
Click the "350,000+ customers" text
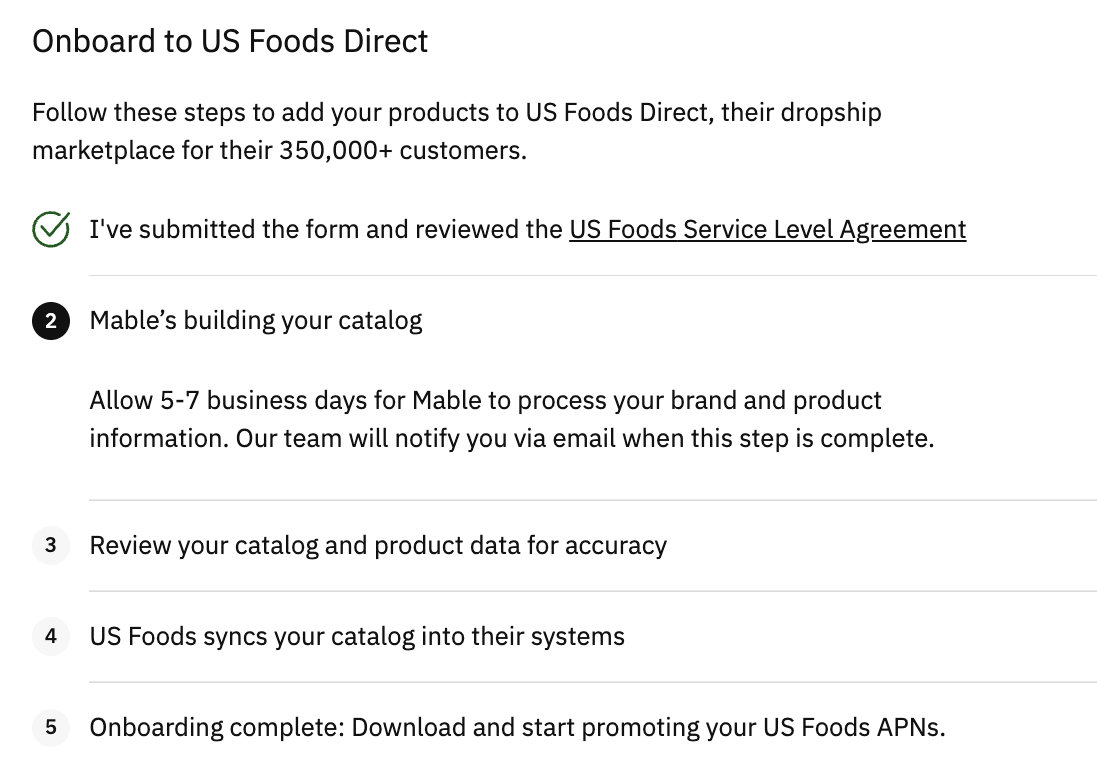coord(402,151)
